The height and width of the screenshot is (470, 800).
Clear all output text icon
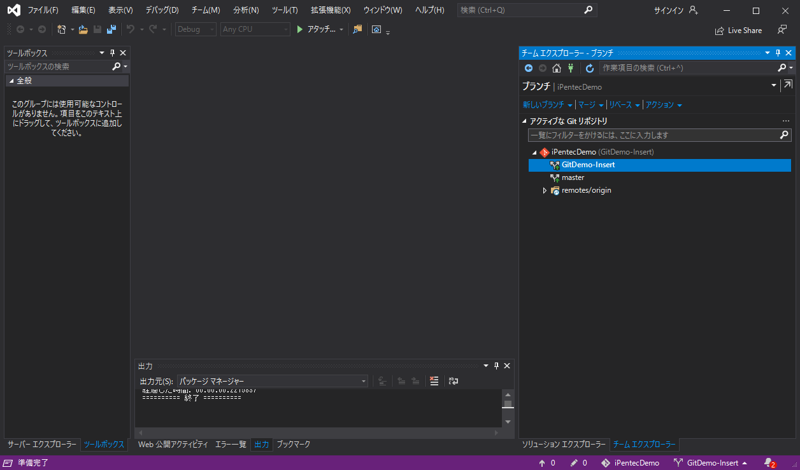(434, 381)
